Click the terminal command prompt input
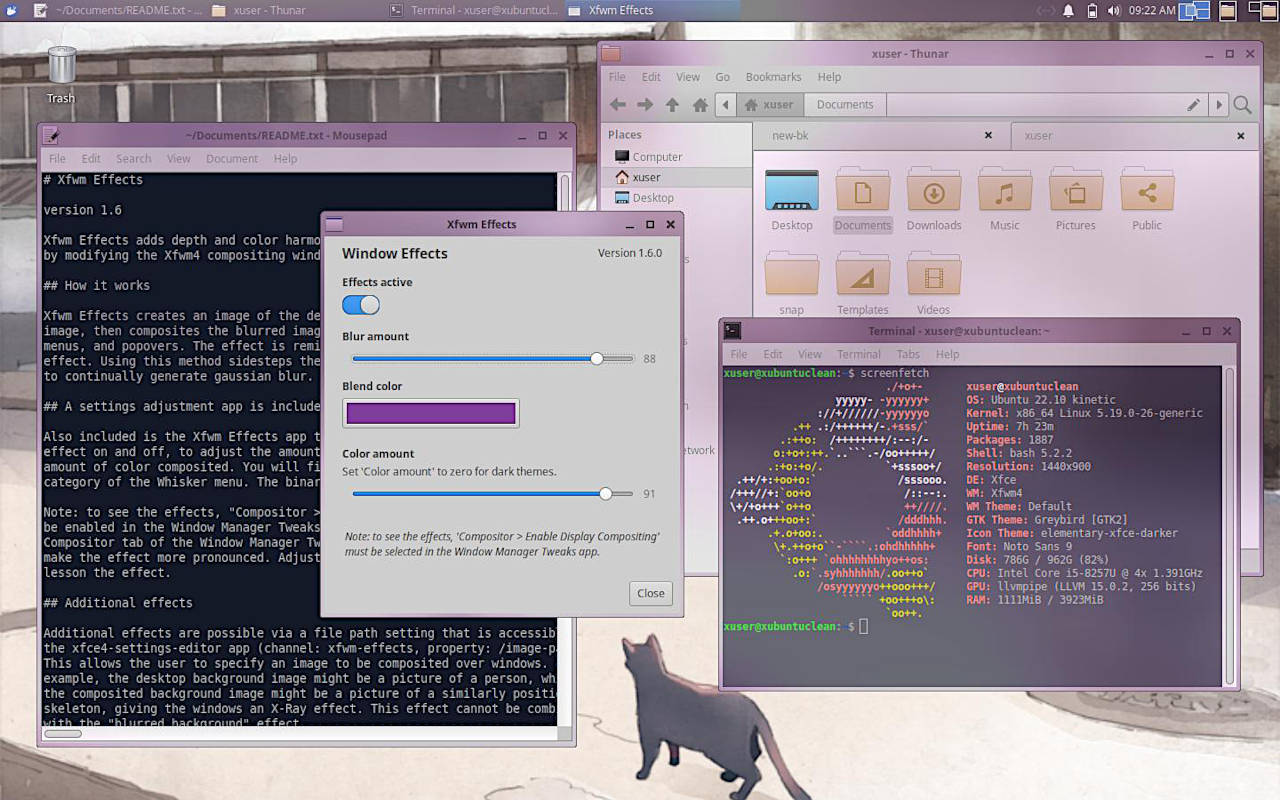Screen dimensions: 1280x800 tap(864, 626)
